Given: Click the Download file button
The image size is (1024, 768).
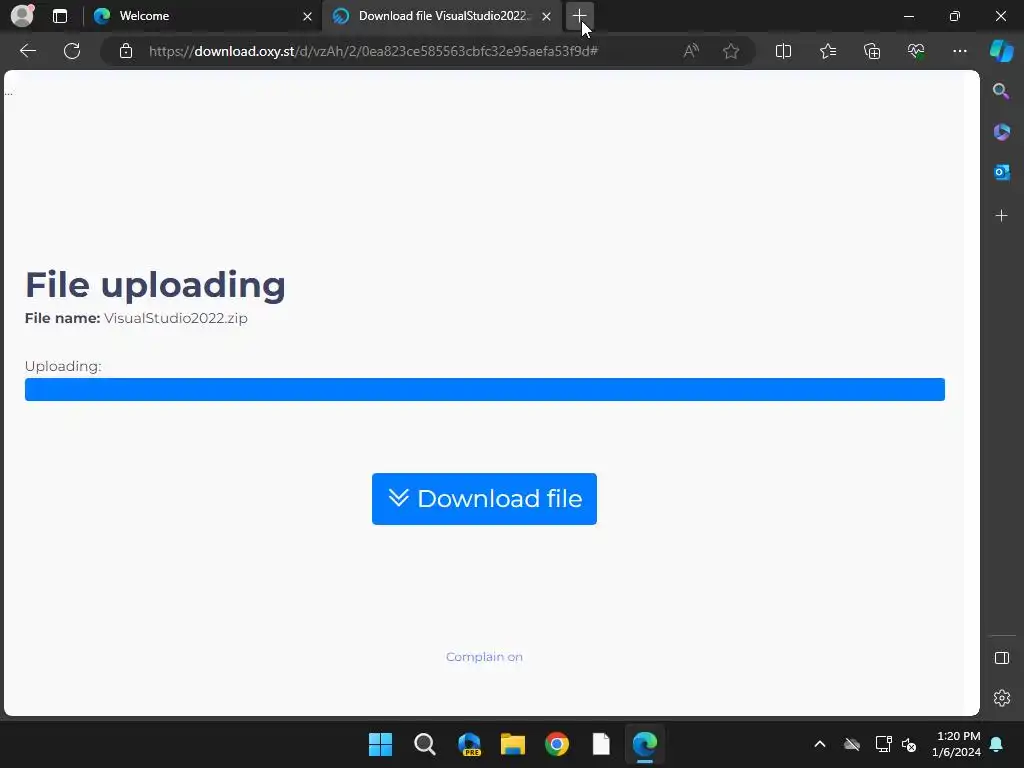Looking at the screenshot, I should 485,499.
